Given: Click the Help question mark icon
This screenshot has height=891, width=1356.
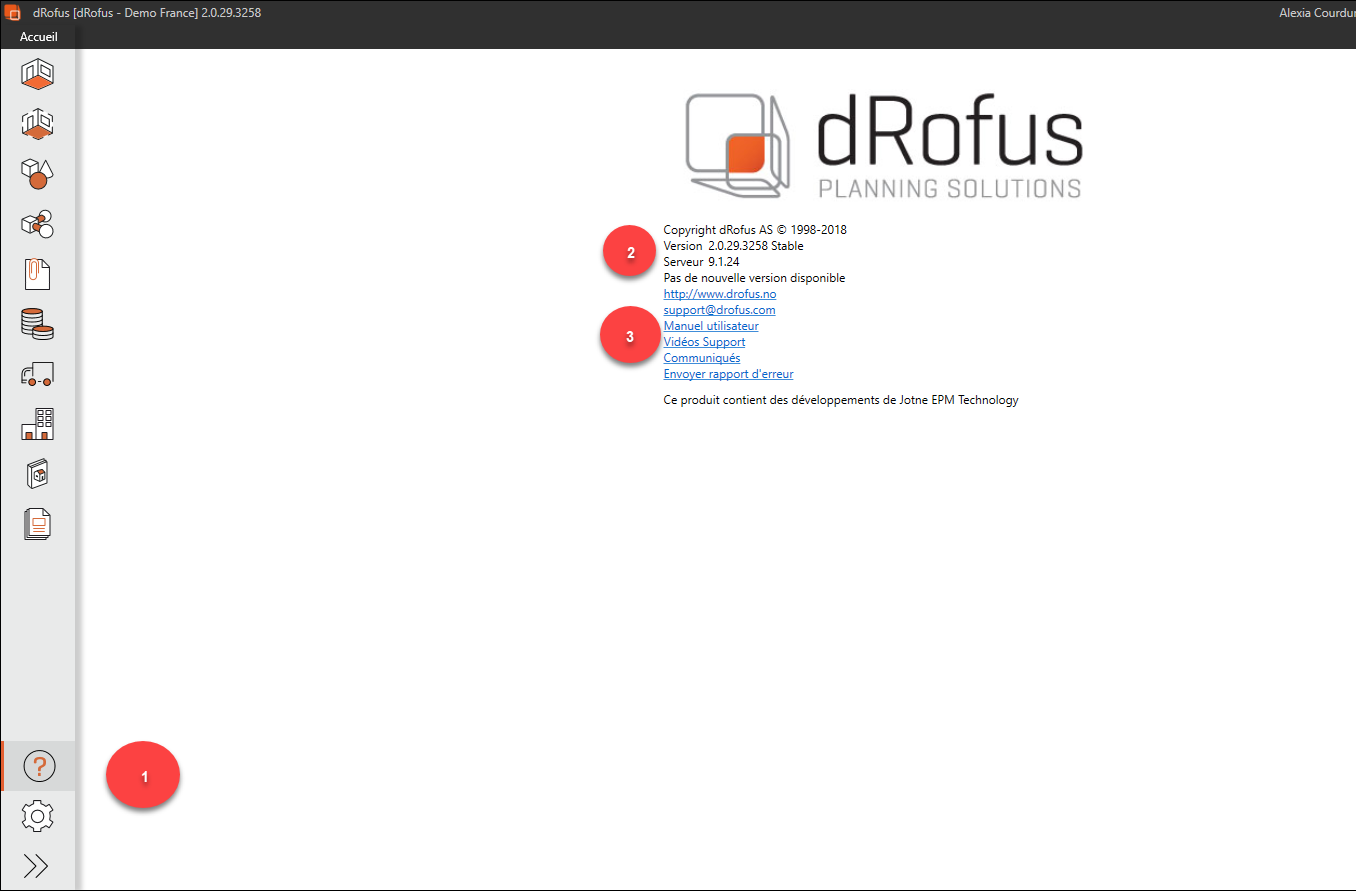Looking at the screenshot, I should pos(38,767).
